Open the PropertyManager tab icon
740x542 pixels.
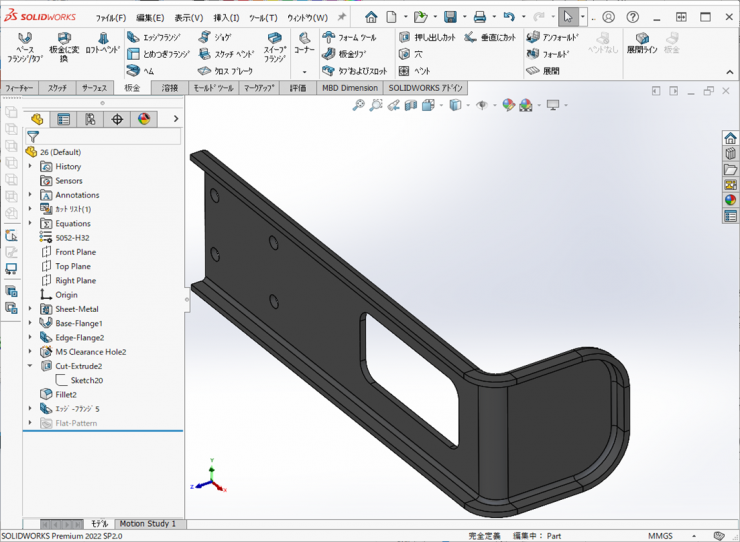tap(64, 119)
